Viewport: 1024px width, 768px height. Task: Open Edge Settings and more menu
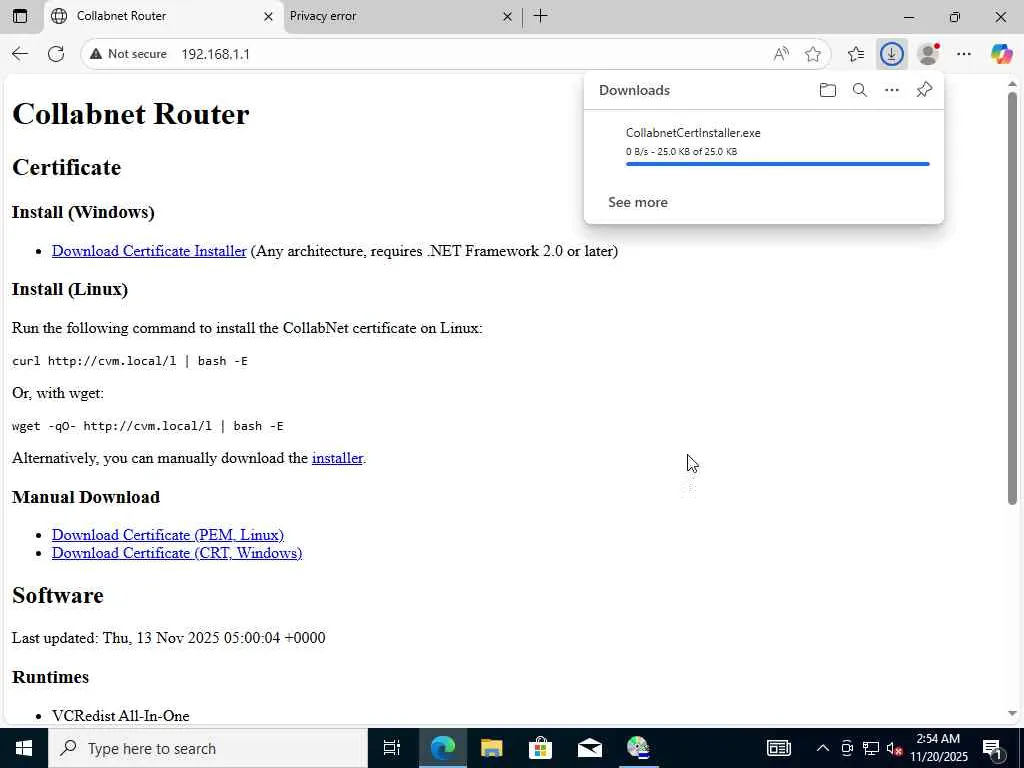coord(964,54)
